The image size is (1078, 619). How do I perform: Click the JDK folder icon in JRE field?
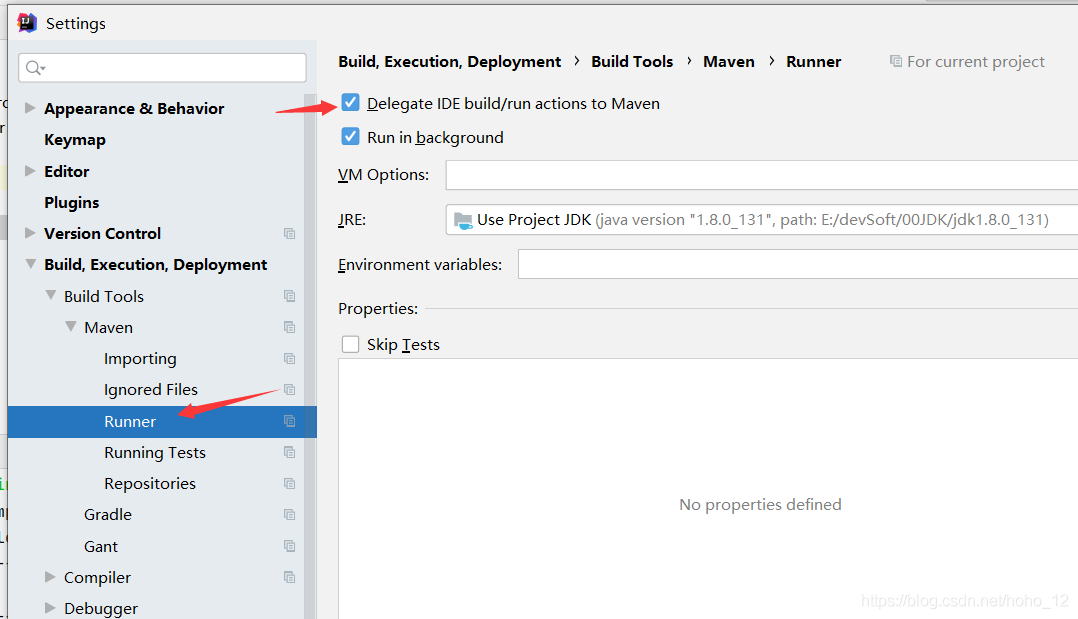pos(463,220)
